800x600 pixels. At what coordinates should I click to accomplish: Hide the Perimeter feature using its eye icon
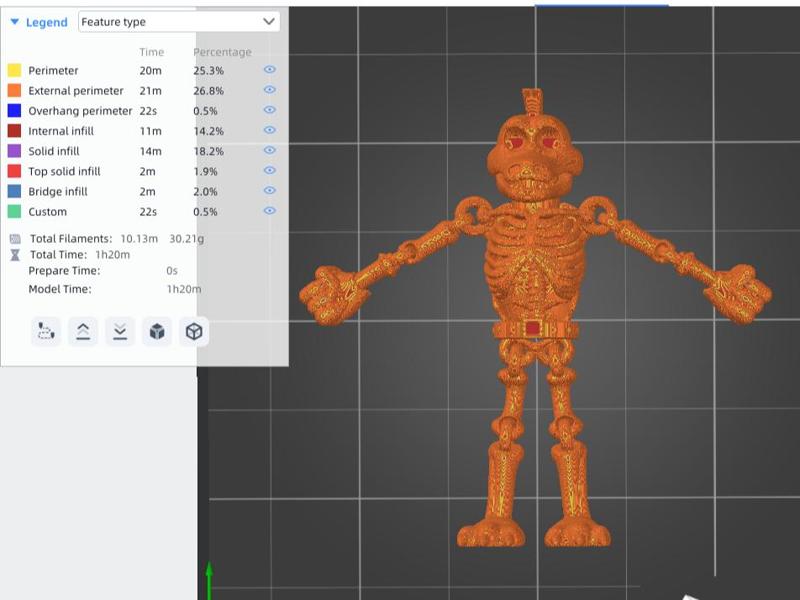(269, 70)
